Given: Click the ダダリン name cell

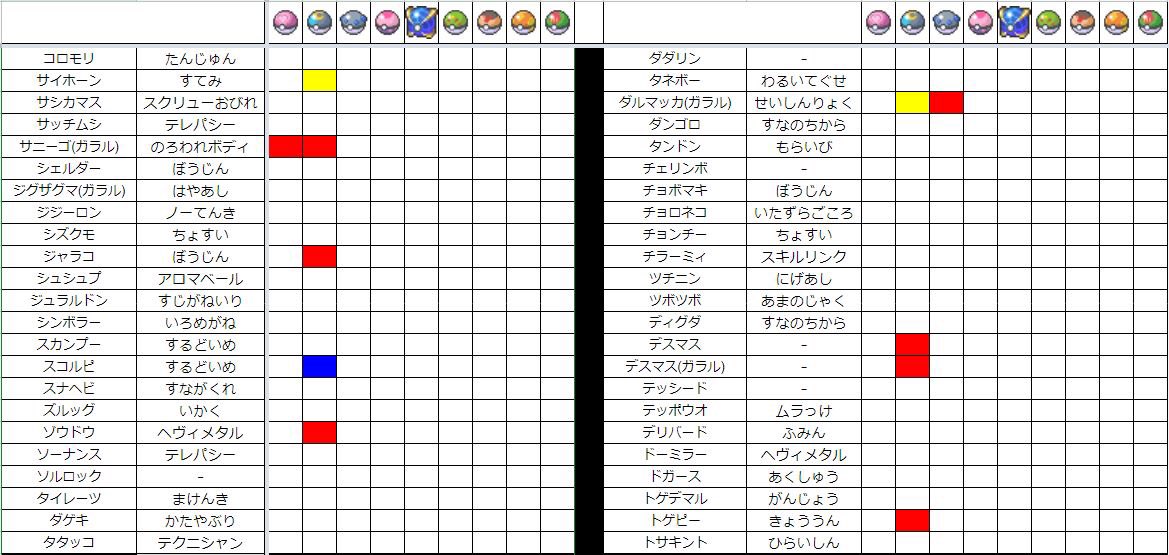Looking at the screenshot, I should pos(675,58).
